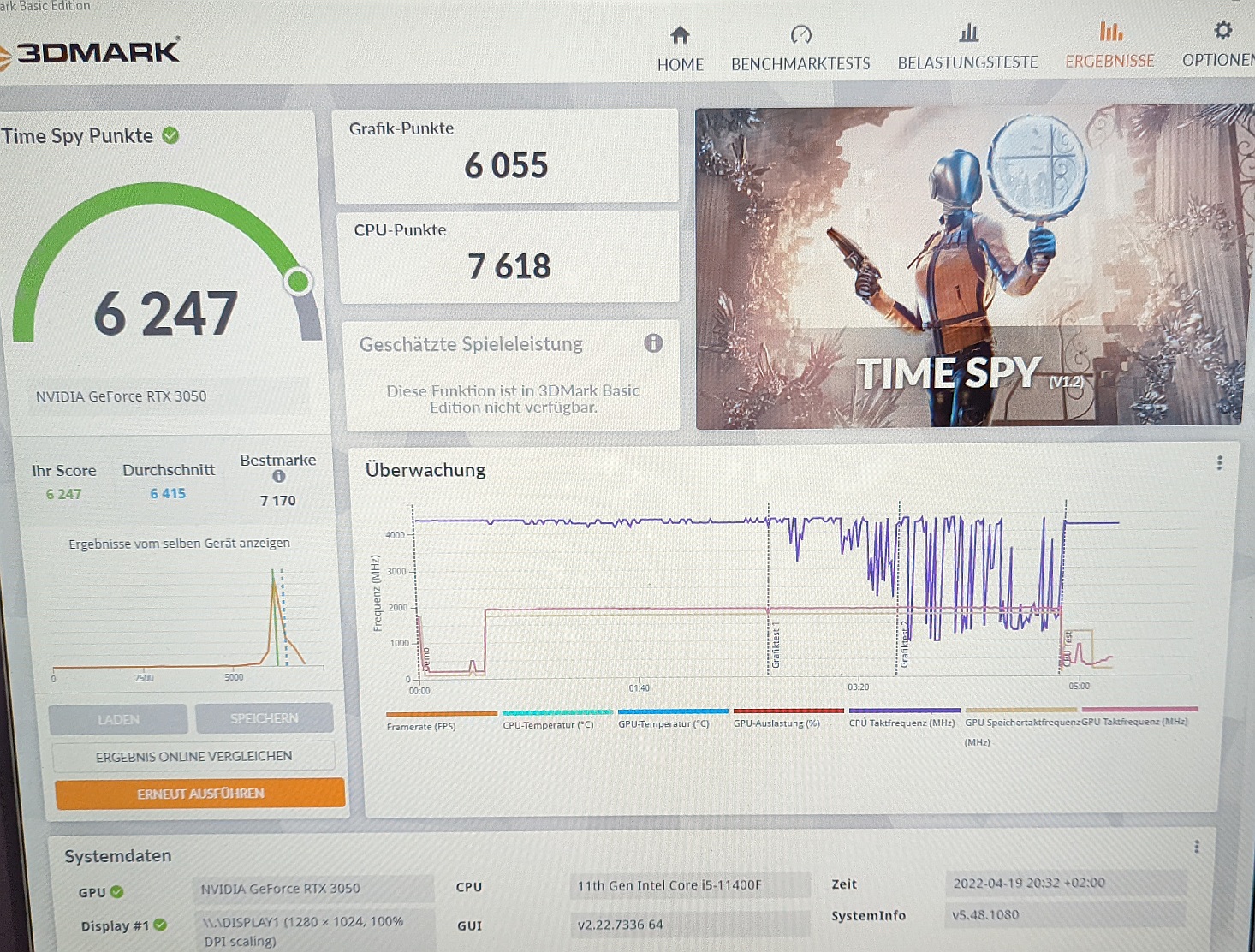Image resolution: width=1255 pixels, height=952 pixels.
Task: Toggle the GPU-Temperatur legend swatch
Action: pyautogui.click(x=673, y=711)
